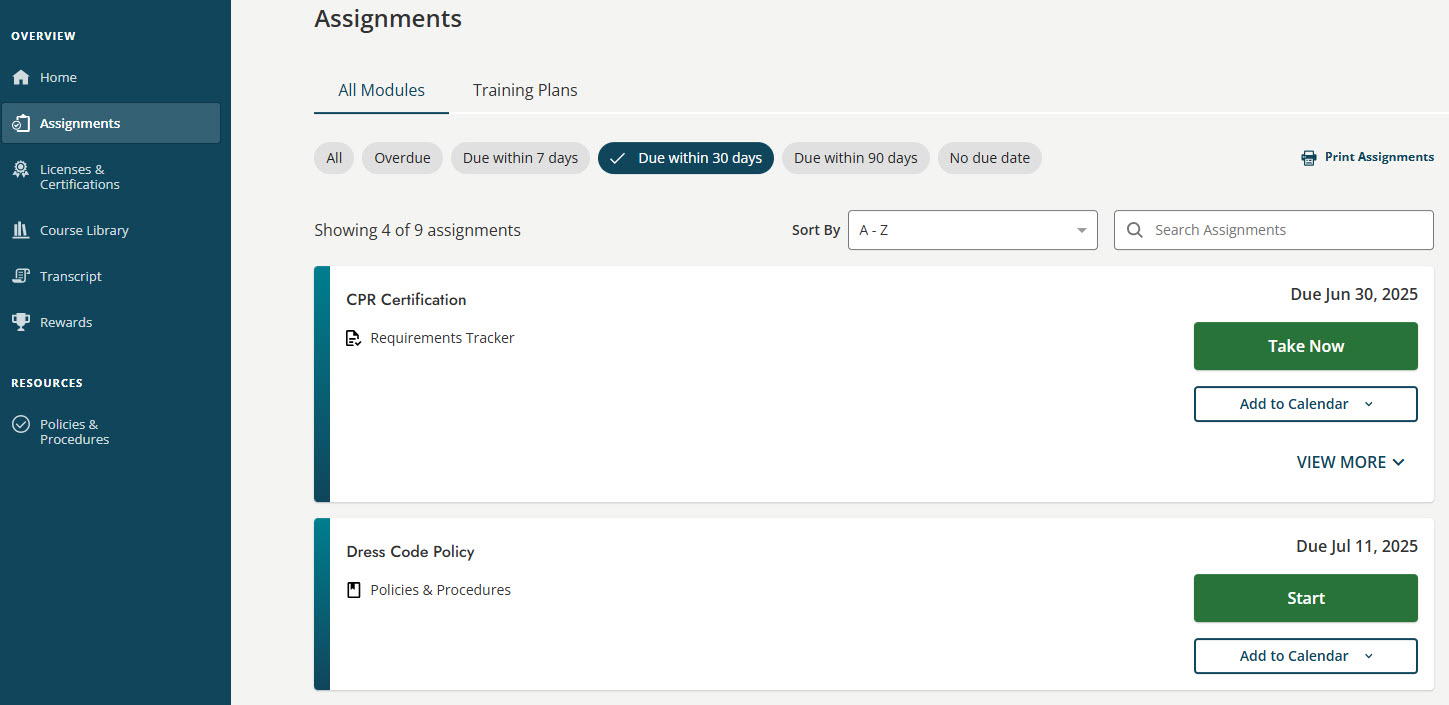Image resolution: width=1449 pixels, height=705 pixels.
Task: Start the Dress Code Policy assignment
Action: [x=1305, y=598]
